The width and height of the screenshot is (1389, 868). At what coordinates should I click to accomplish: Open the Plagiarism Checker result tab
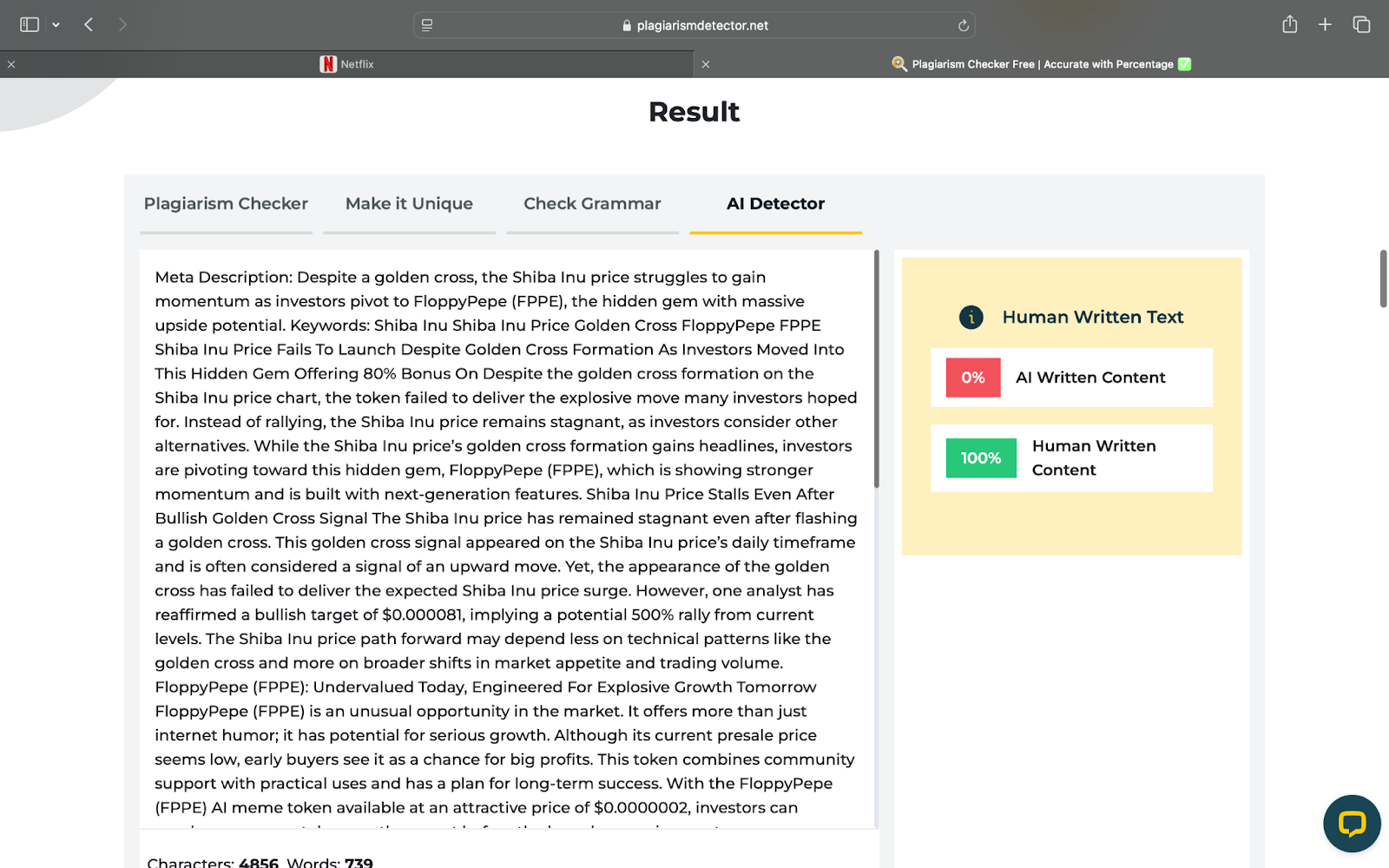[226, 204]
